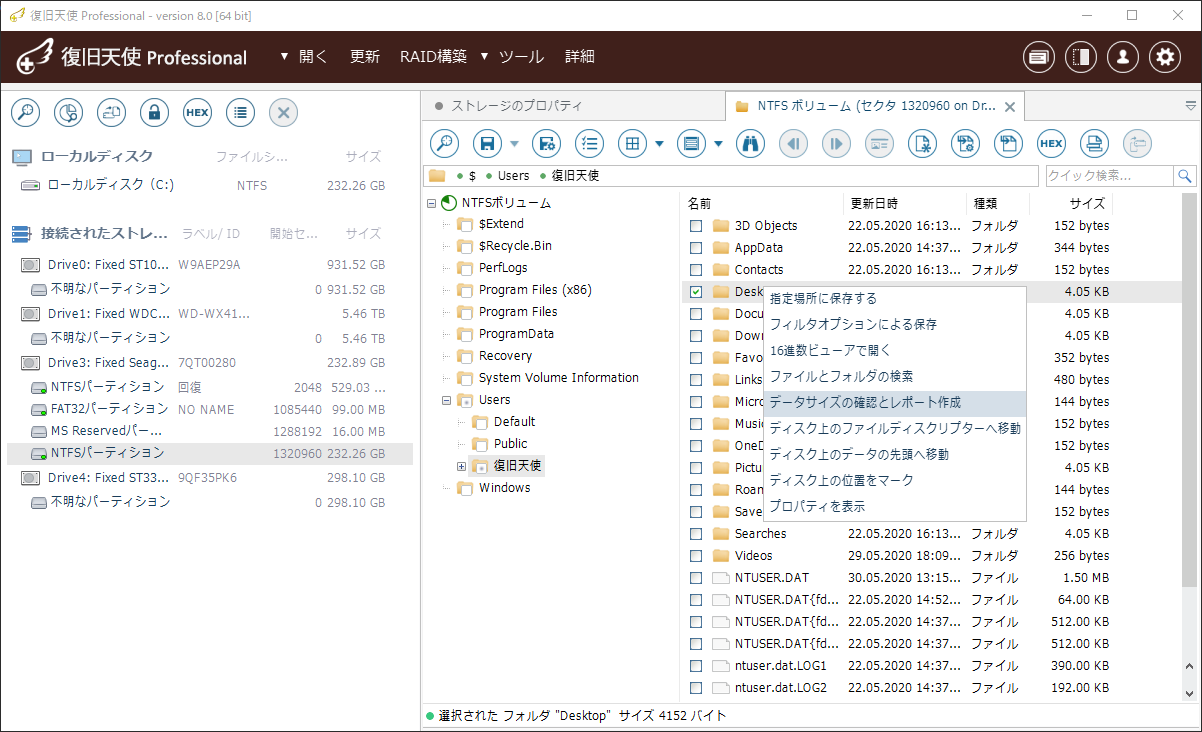Image resolution: width=1202 pixels, height=732 pixels.
Task: Click 更新 in the top menu bar
Action: 365,57
